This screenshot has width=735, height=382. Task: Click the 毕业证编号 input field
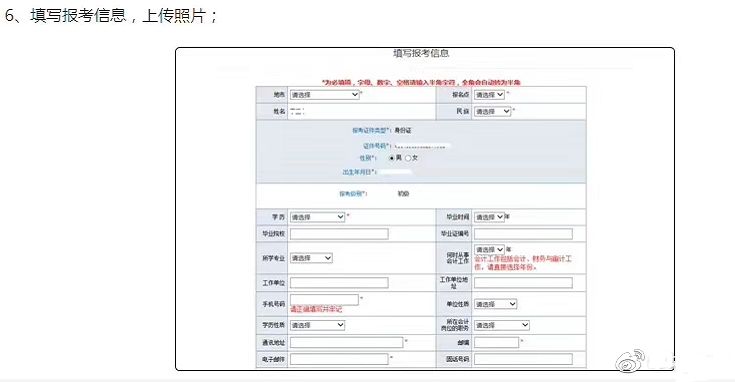[x=523, y=234]
